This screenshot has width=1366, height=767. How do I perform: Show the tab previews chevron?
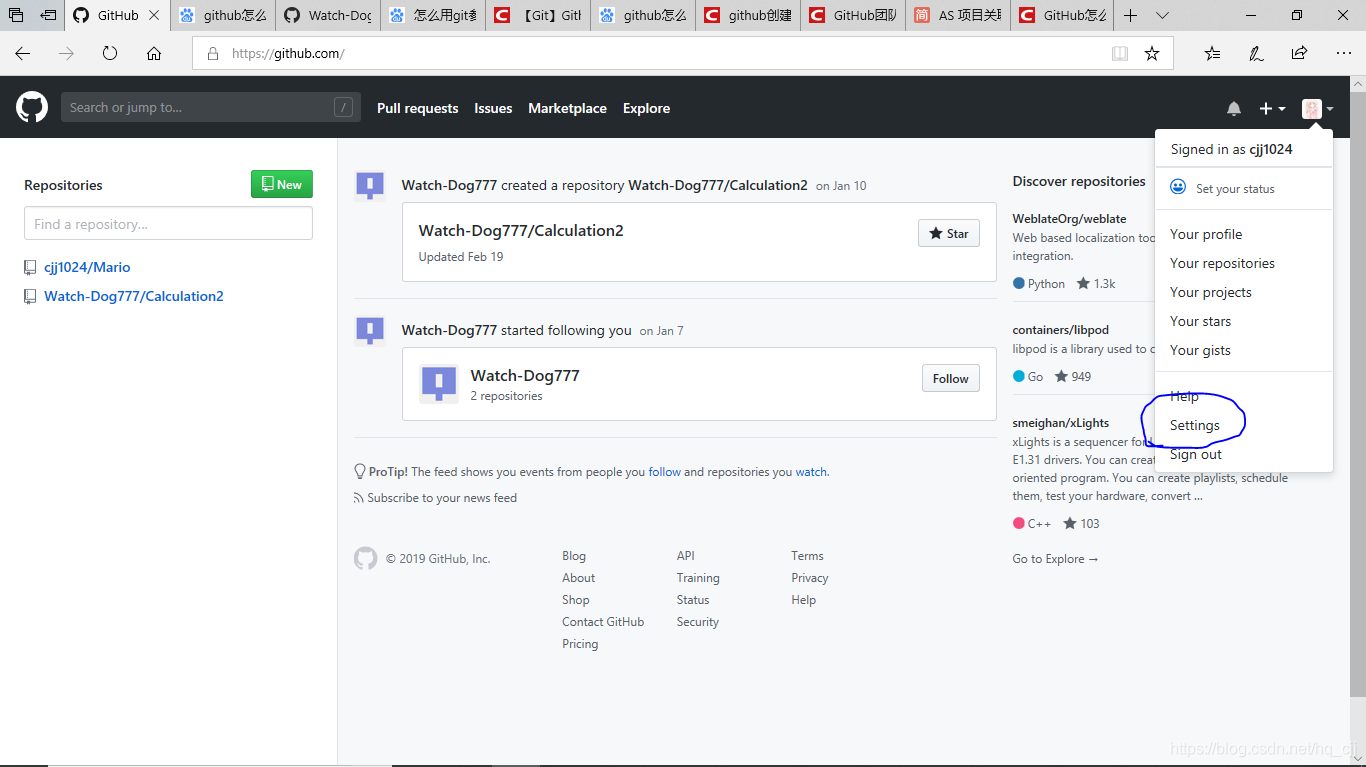1162,15
